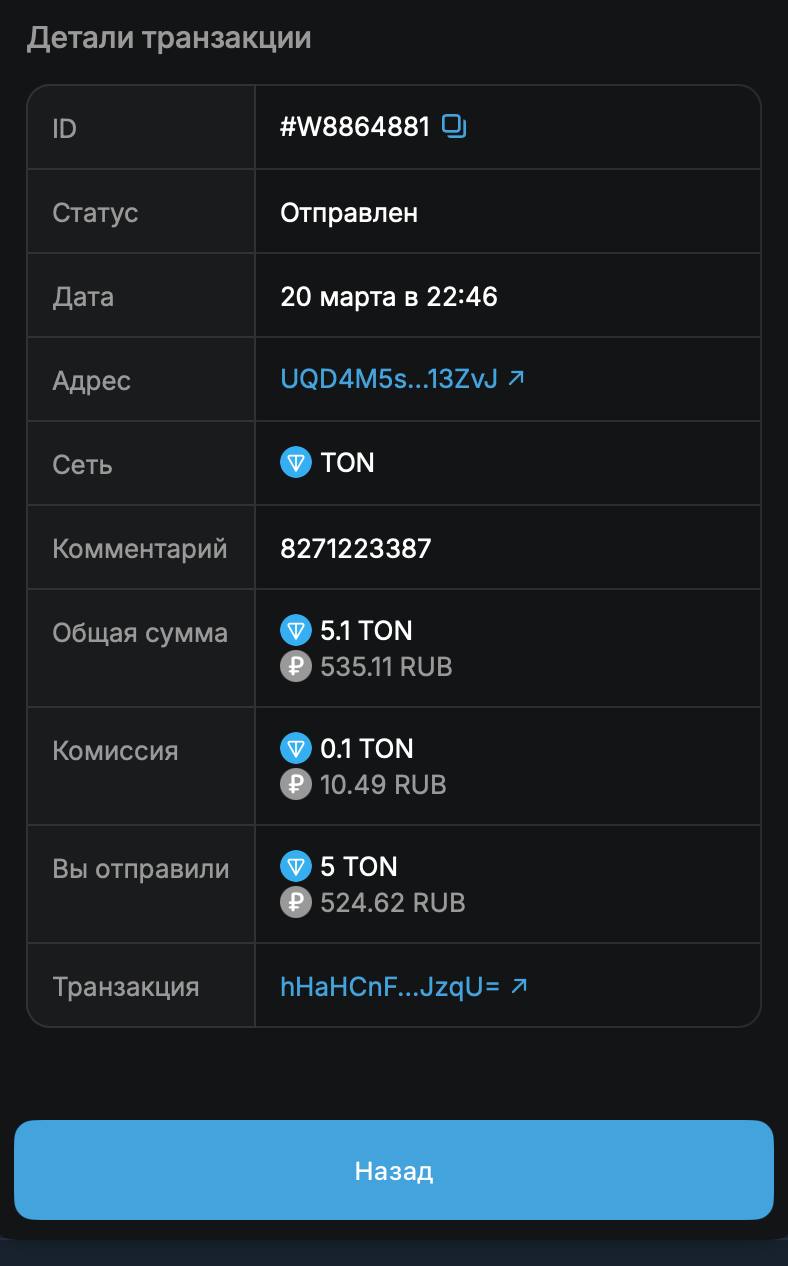This screenshot has height=1266, width=788.
Task: Open the address link UQD4M5s...13ZvJ
Action: tap(388, 379)
